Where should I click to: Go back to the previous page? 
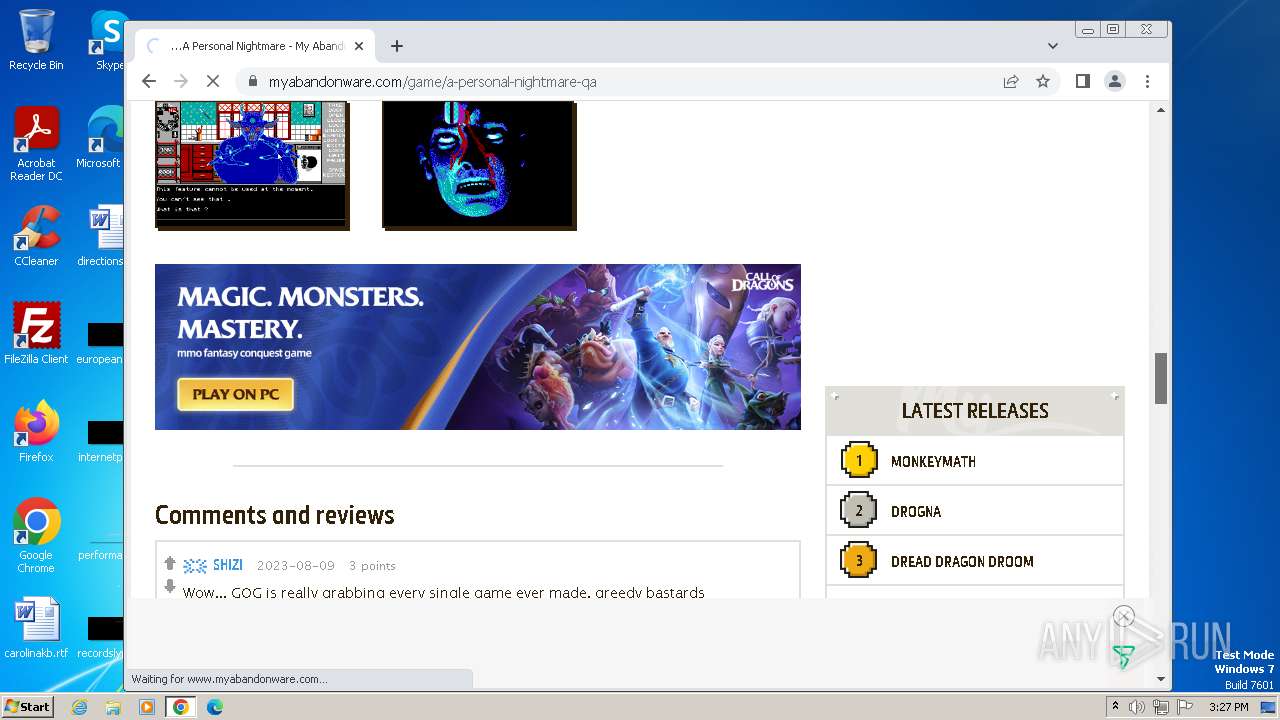click(149, 81)
